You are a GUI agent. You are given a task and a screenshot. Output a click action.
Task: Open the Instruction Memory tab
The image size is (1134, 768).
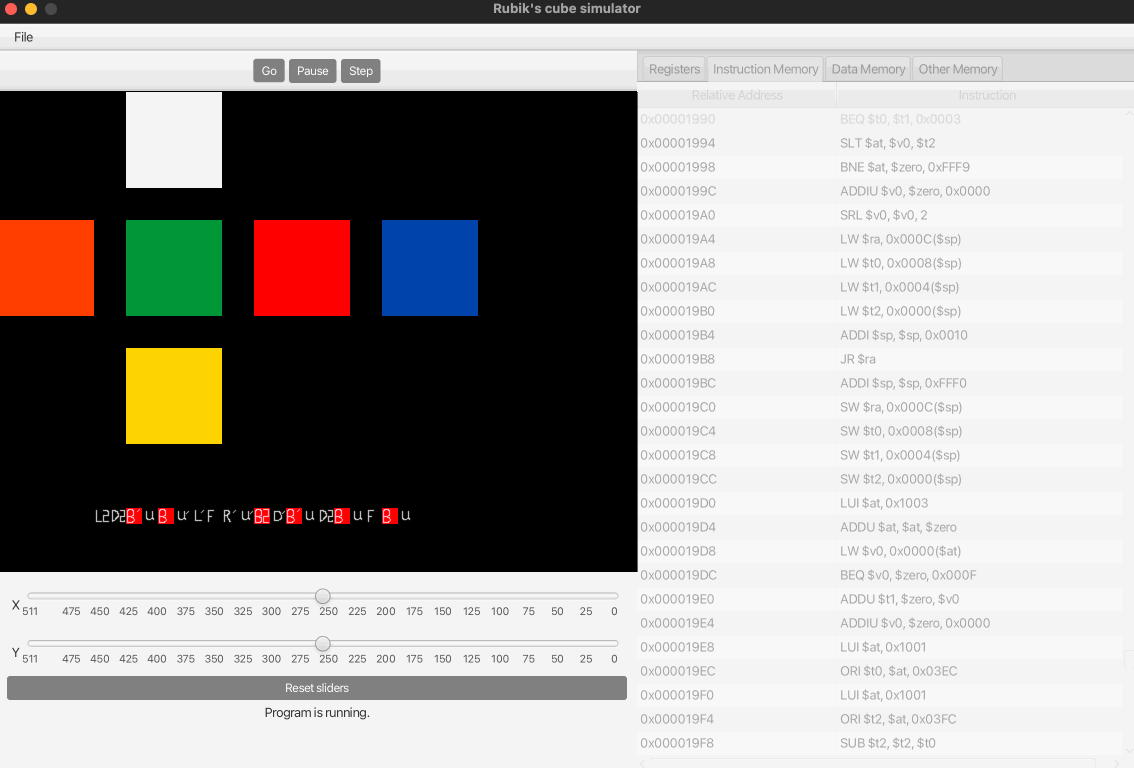coord(765,68)
